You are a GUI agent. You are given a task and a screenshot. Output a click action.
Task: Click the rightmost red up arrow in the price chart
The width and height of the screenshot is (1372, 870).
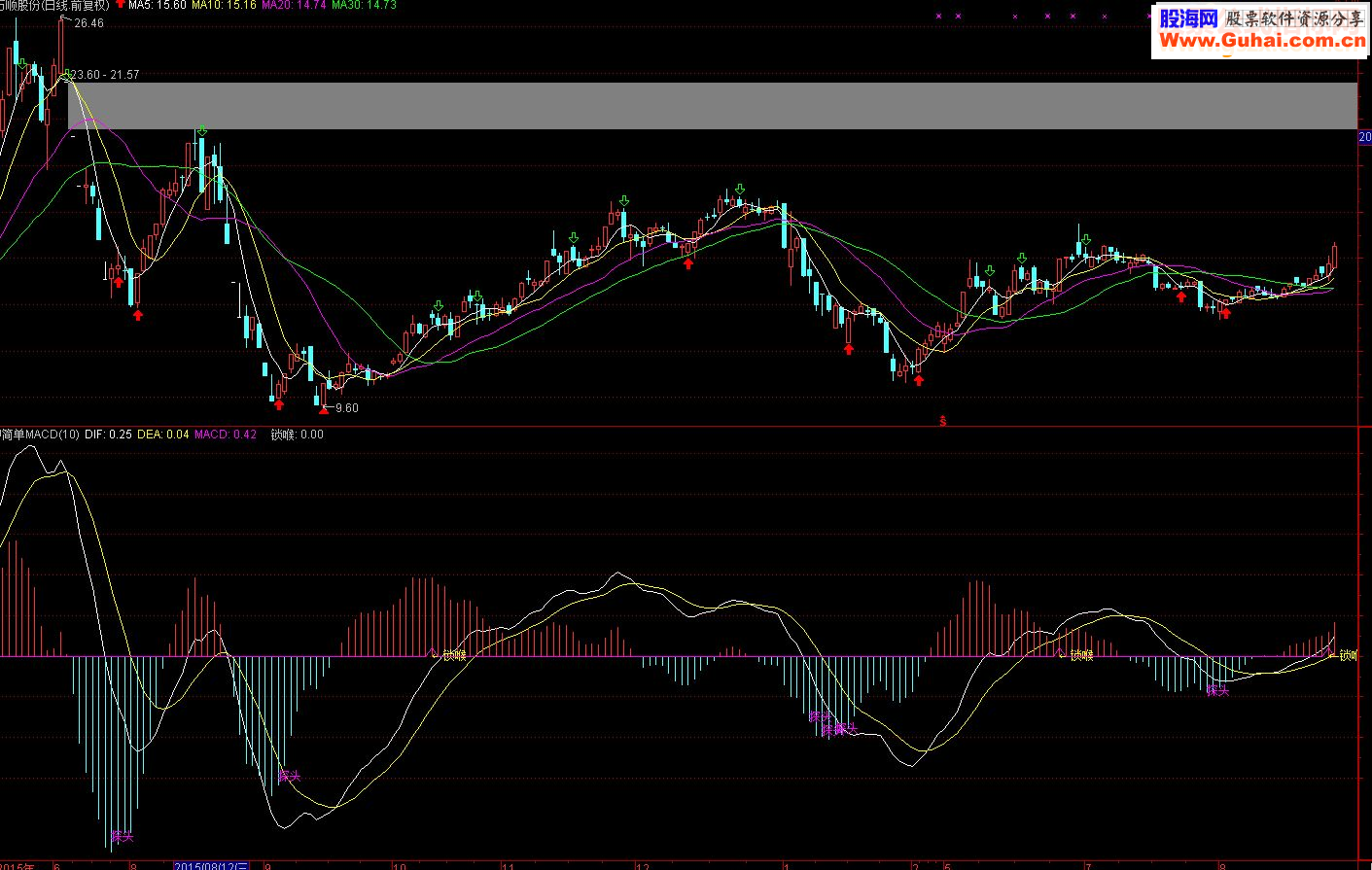coord(1225,313)
